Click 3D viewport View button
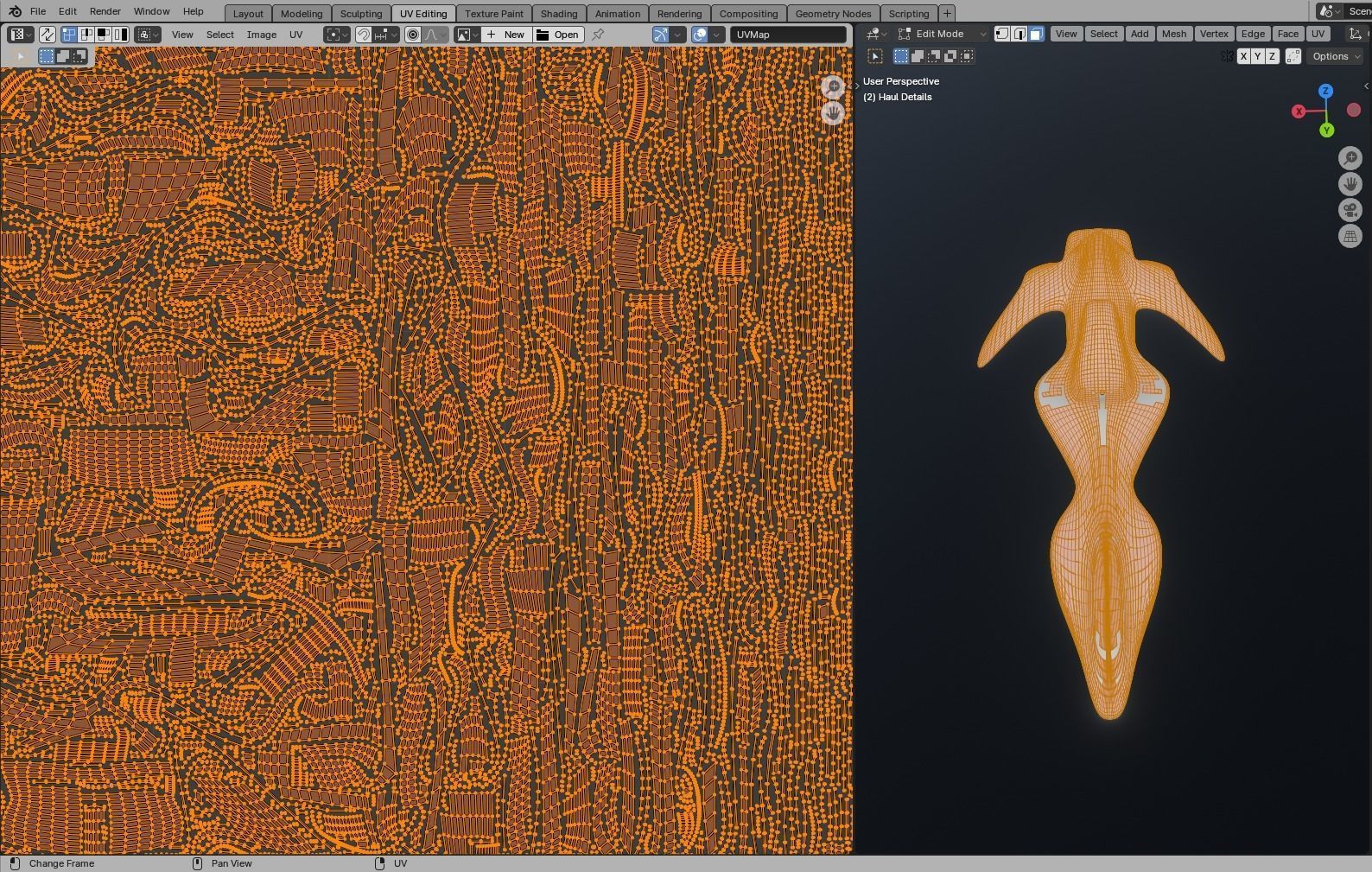Screen dimensions: 1372x872 coord(1066,34)
